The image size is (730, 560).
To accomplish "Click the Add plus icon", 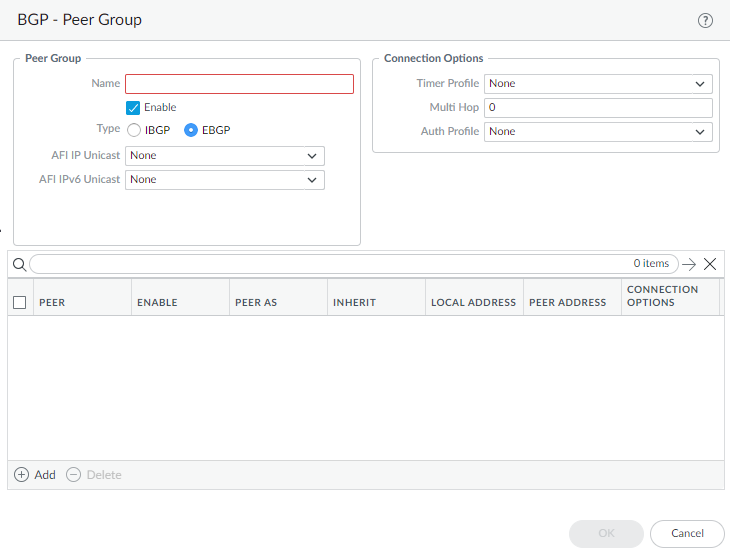I will coord(22,475).
